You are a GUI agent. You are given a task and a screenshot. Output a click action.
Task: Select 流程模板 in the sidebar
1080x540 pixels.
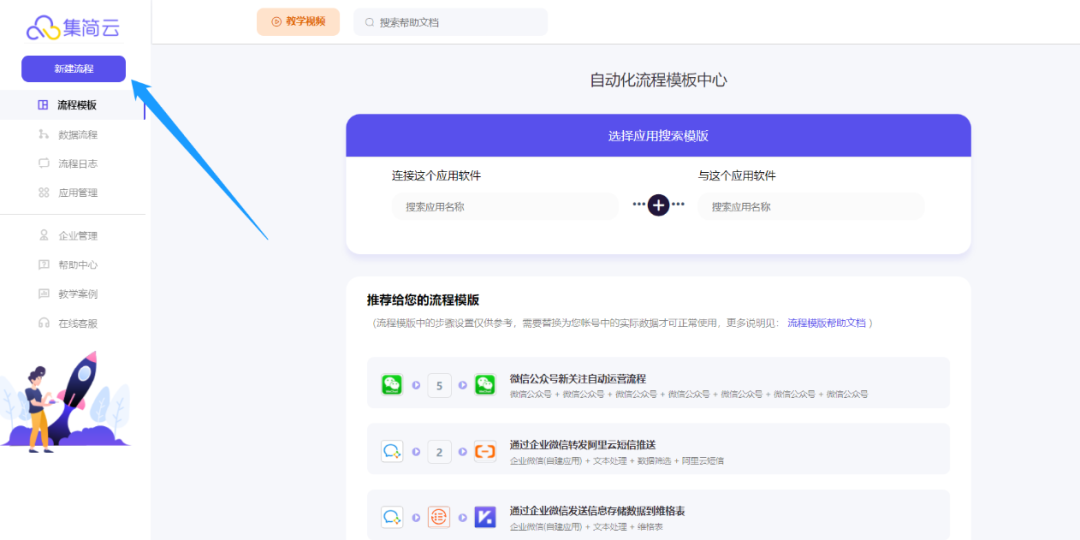tap(72, 105)
